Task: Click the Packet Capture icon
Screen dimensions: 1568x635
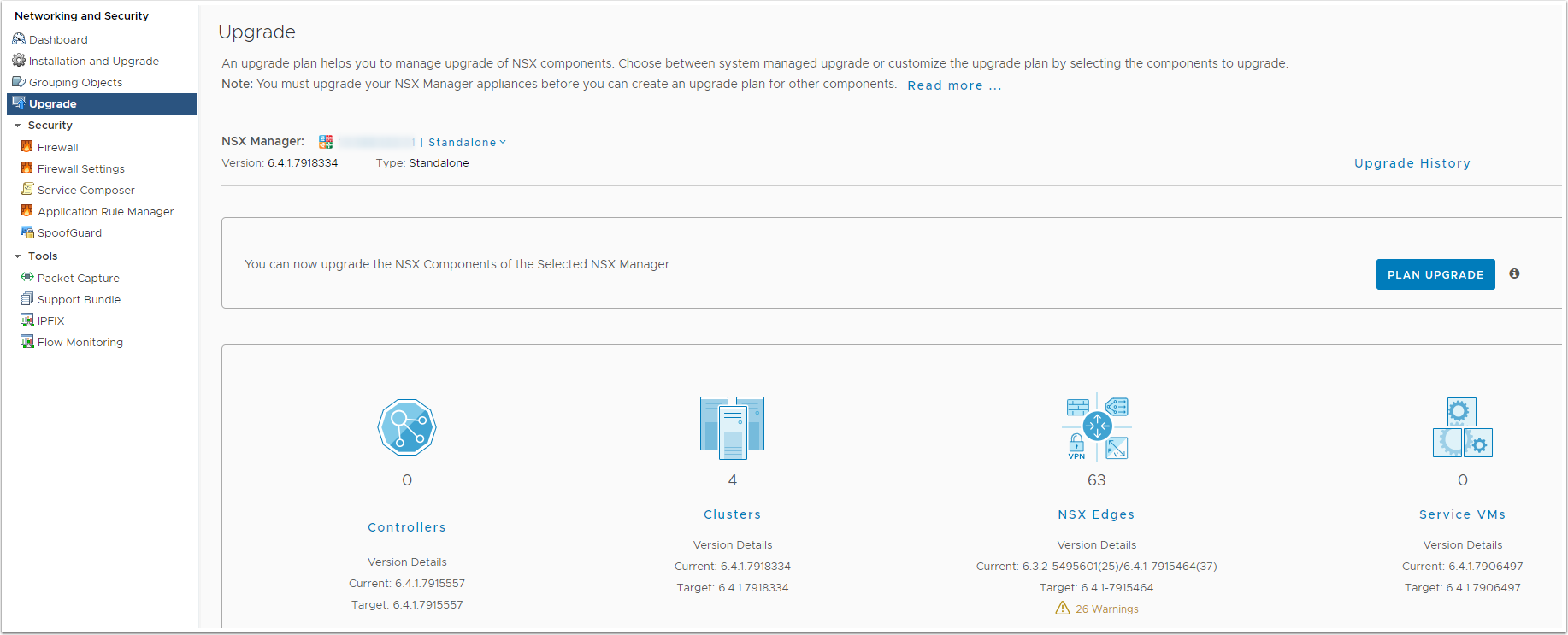Action: [x=27, y=277]
